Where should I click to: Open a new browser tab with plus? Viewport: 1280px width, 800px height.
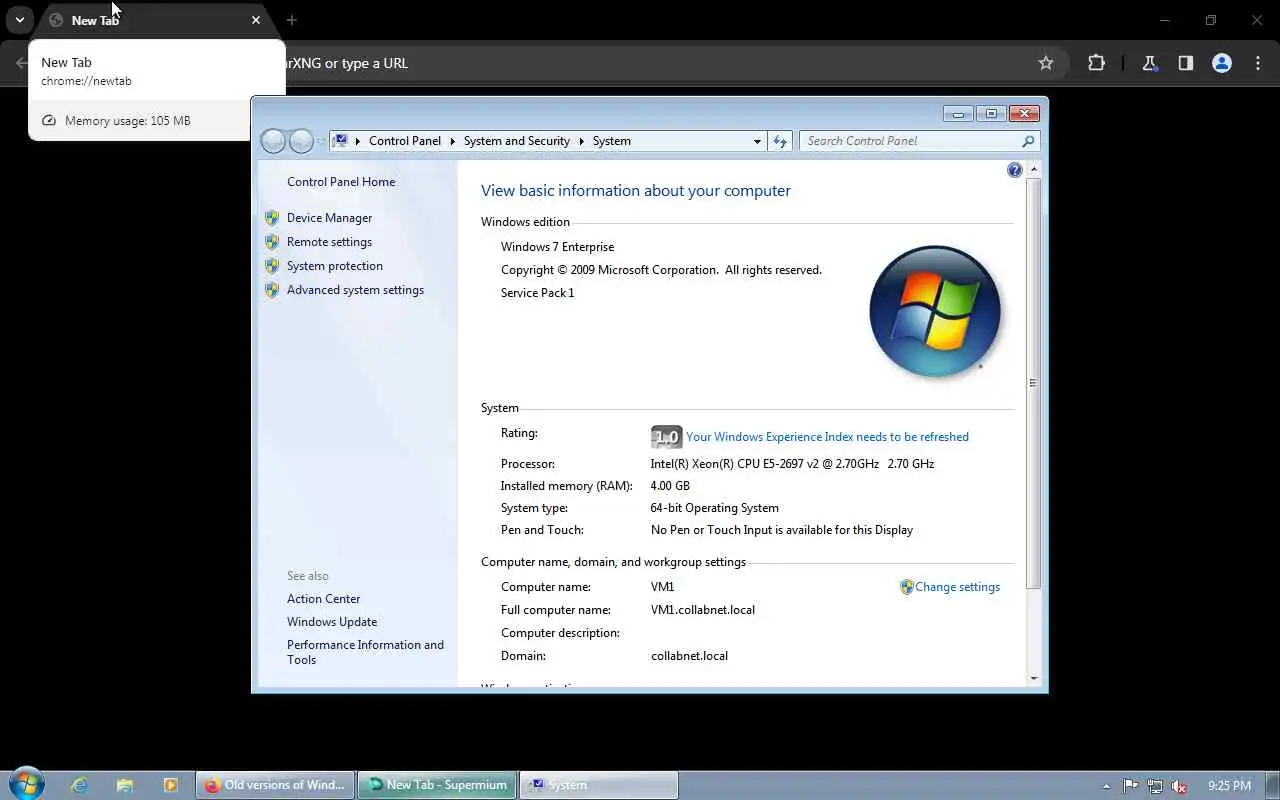292,20
